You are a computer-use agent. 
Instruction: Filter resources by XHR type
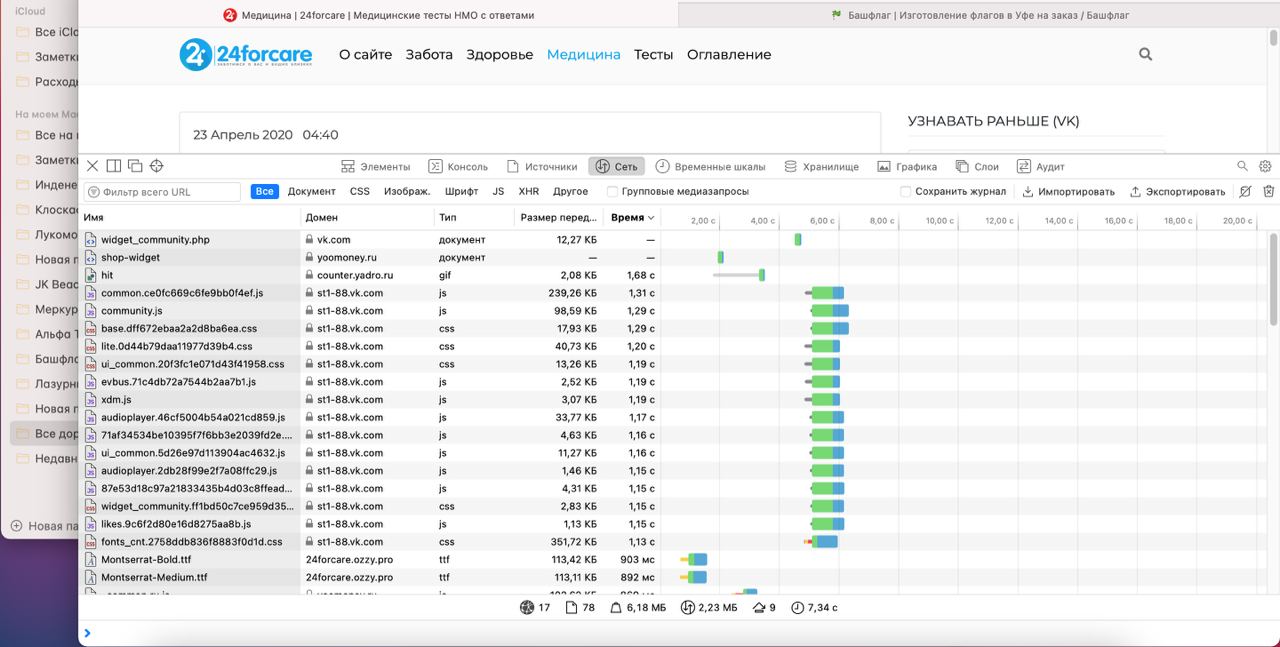(x=529, y=192)
